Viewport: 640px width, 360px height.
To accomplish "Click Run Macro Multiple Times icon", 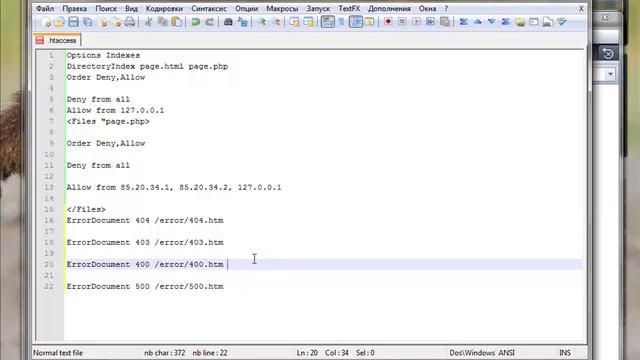I will click(430, 22).
